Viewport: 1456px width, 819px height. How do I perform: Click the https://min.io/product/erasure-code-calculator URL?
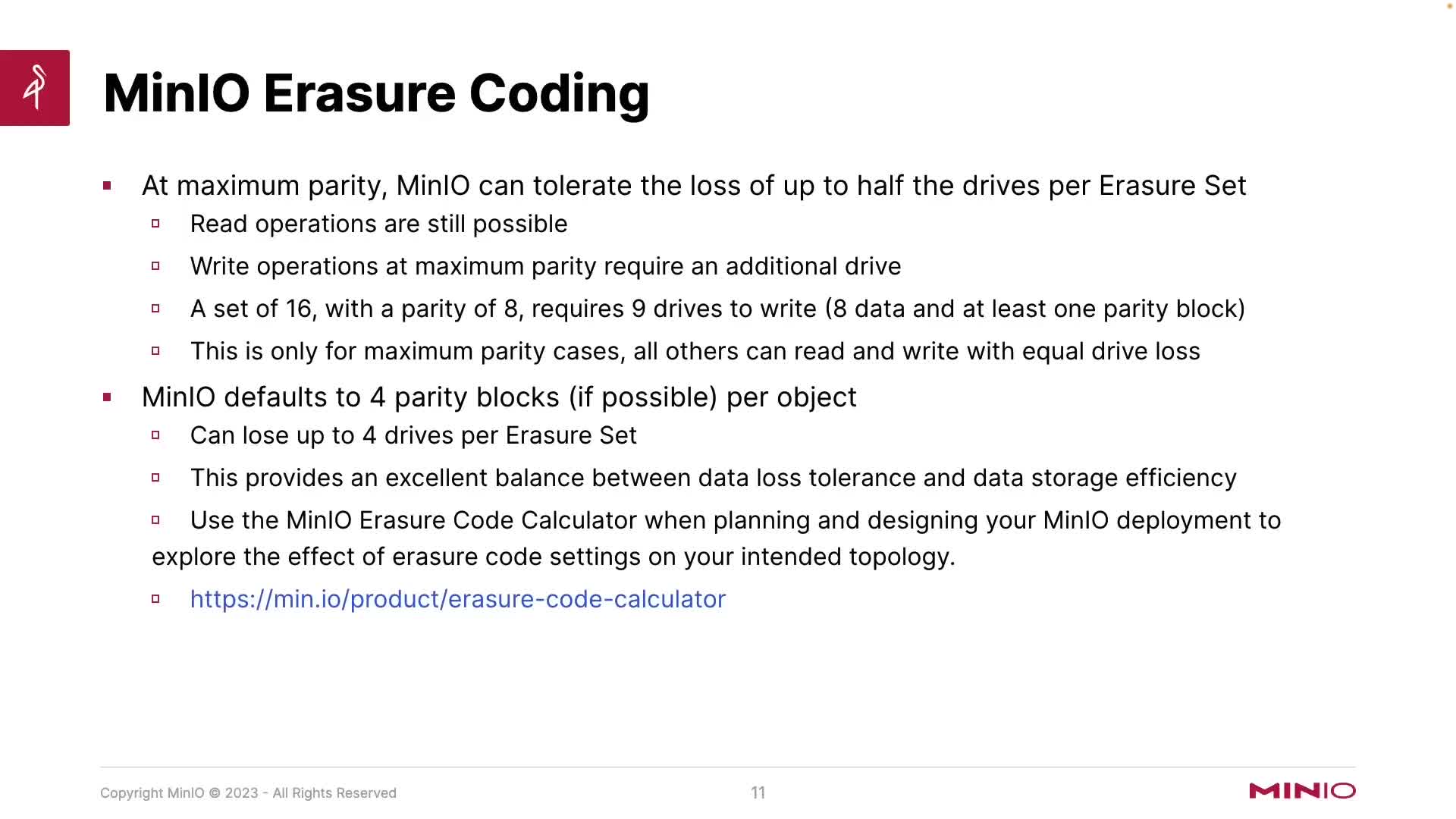tap(458, 598)
